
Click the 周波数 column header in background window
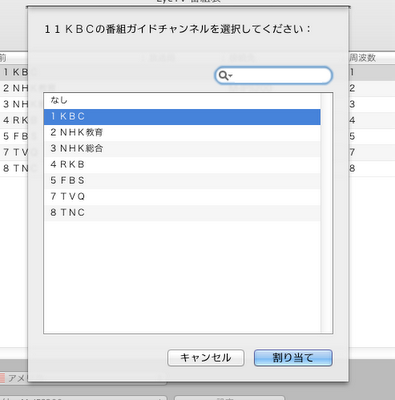pyautogui.click(x=362, y=58)
